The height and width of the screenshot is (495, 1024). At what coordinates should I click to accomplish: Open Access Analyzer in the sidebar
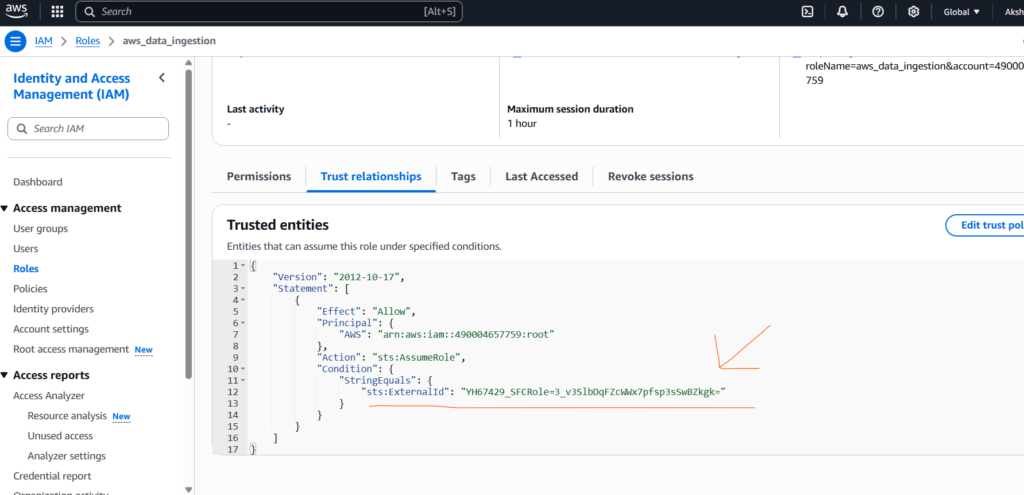pyautogui.click(x=49, y=396)
